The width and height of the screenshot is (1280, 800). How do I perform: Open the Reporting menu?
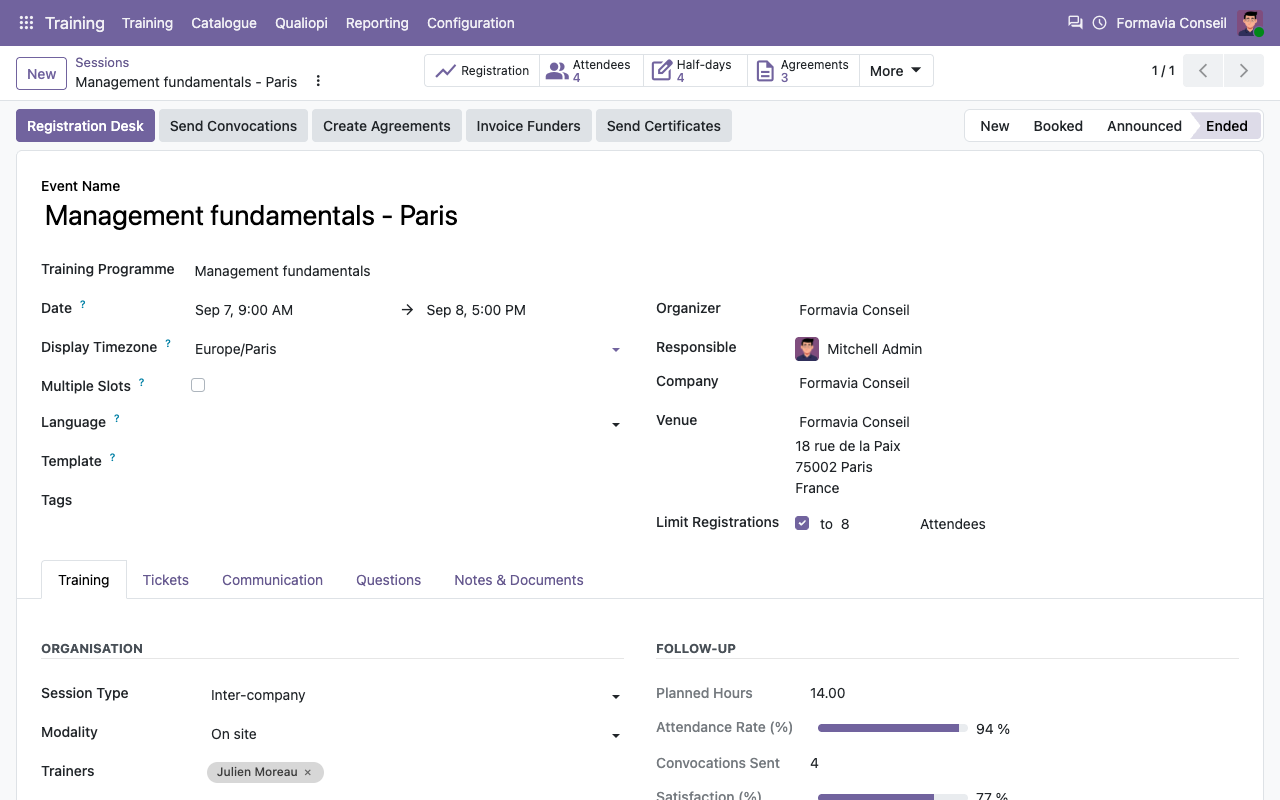tap(377, 23)
